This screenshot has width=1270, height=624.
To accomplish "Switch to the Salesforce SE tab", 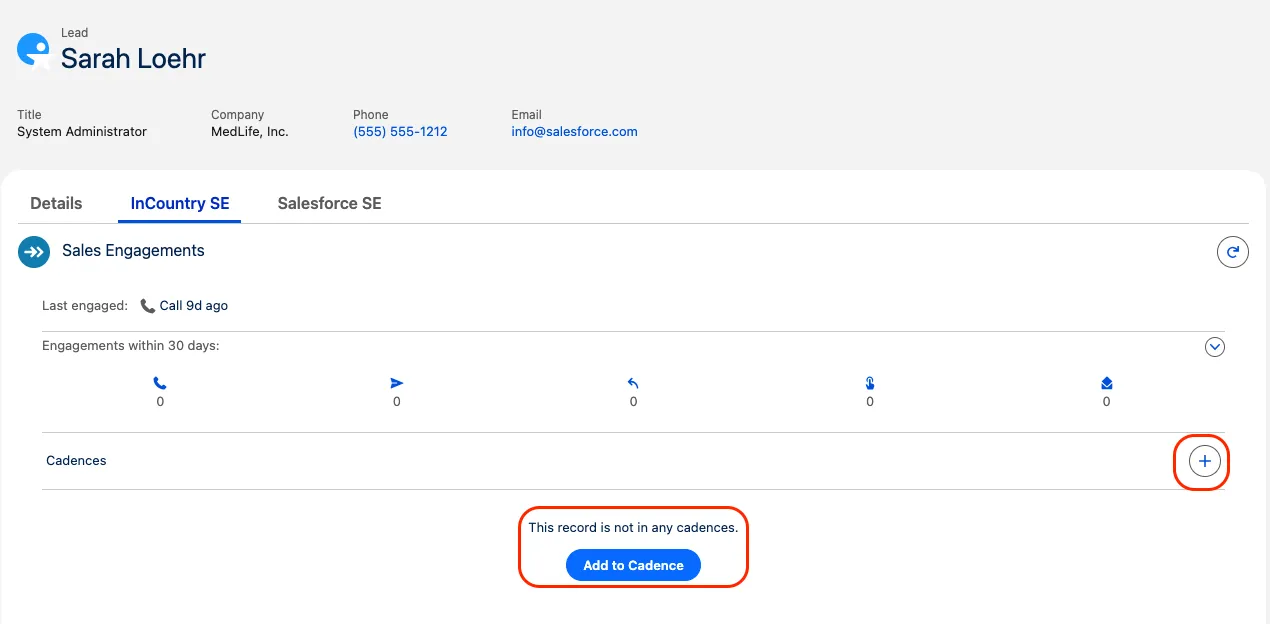I will pos(329,203).
